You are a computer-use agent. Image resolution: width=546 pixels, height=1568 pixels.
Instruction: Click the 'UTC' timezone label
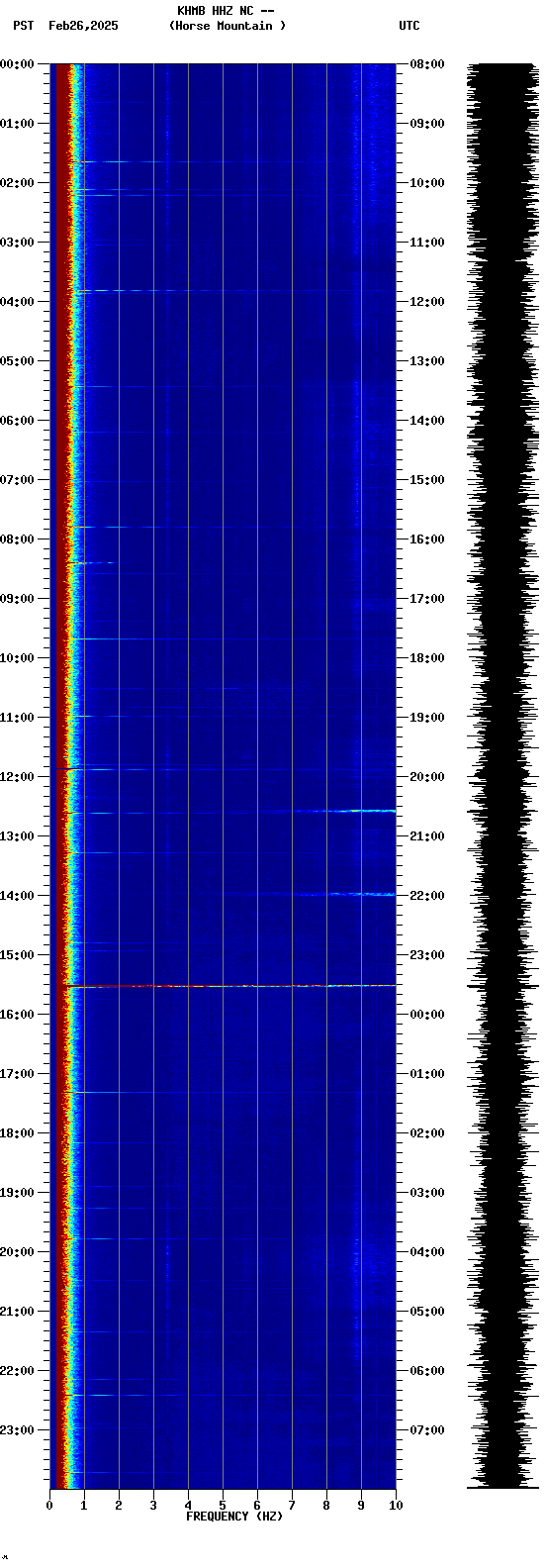click(409, 26)
